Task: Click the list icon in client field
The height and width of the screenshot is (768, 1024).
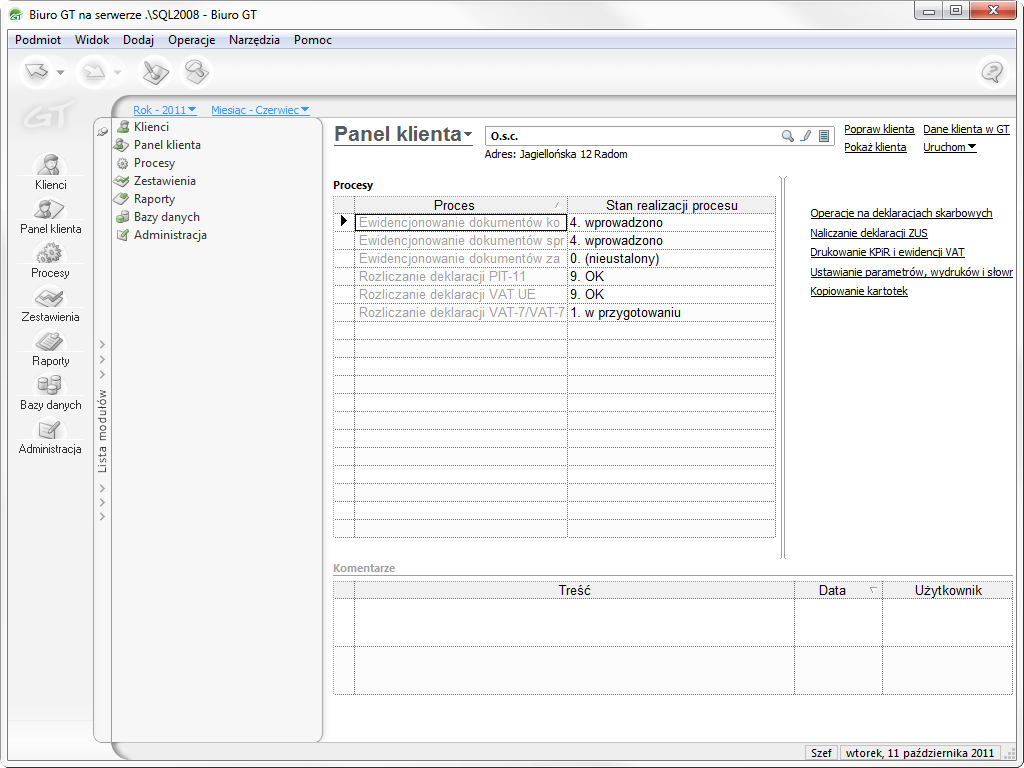Action: pos(824,136)
